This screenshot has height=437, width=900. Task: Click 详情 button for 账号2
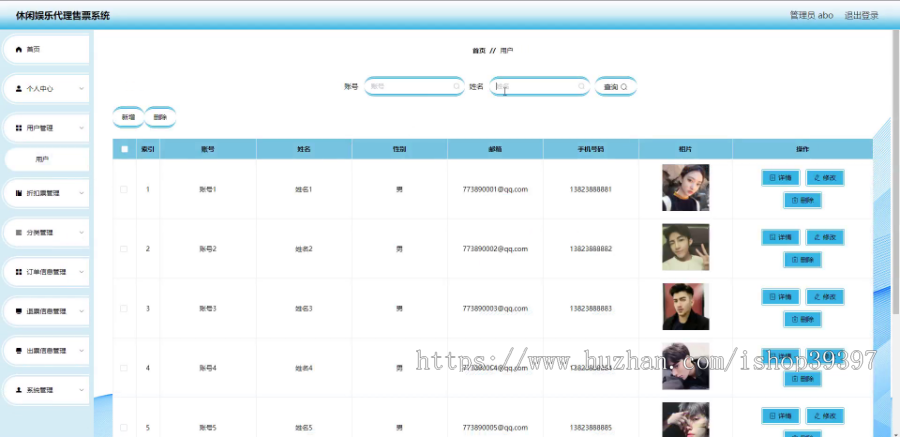(x=781, y=237)
